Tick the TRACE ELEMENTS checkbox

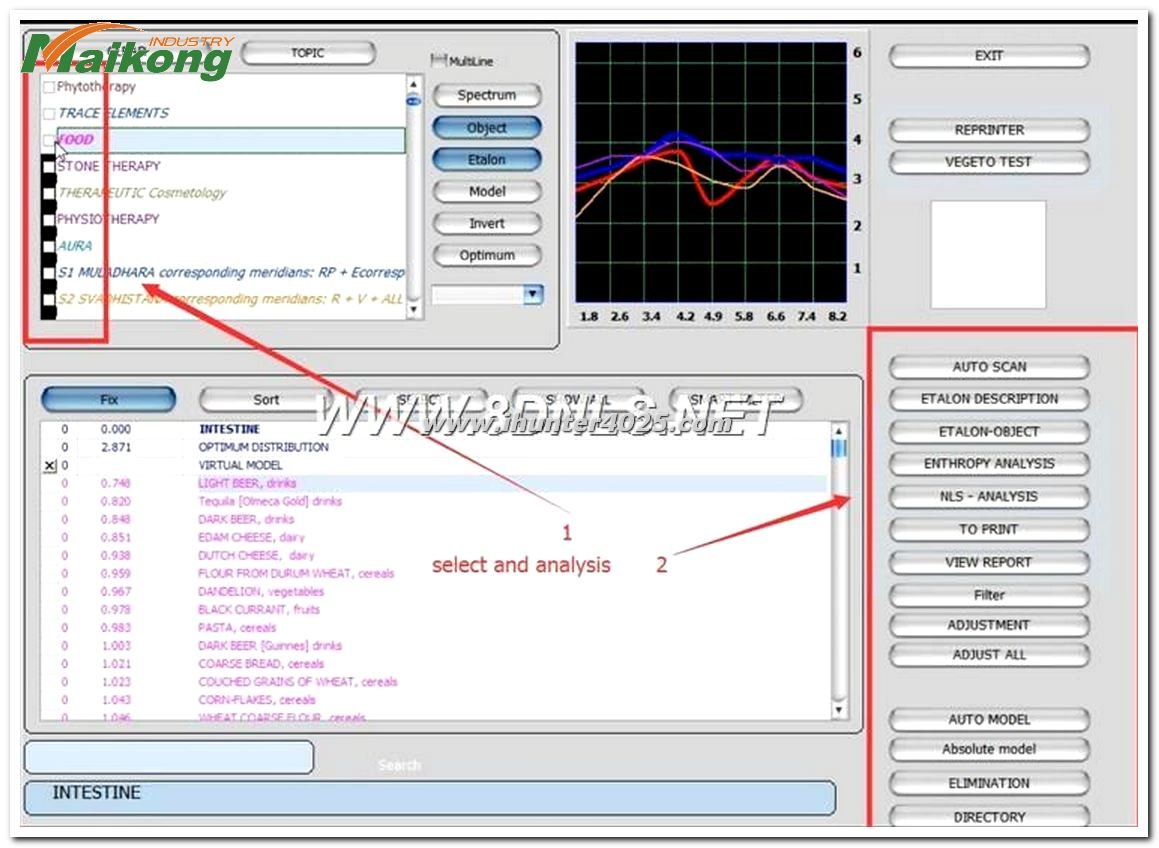pyautogui.click(x=49, y=114)
